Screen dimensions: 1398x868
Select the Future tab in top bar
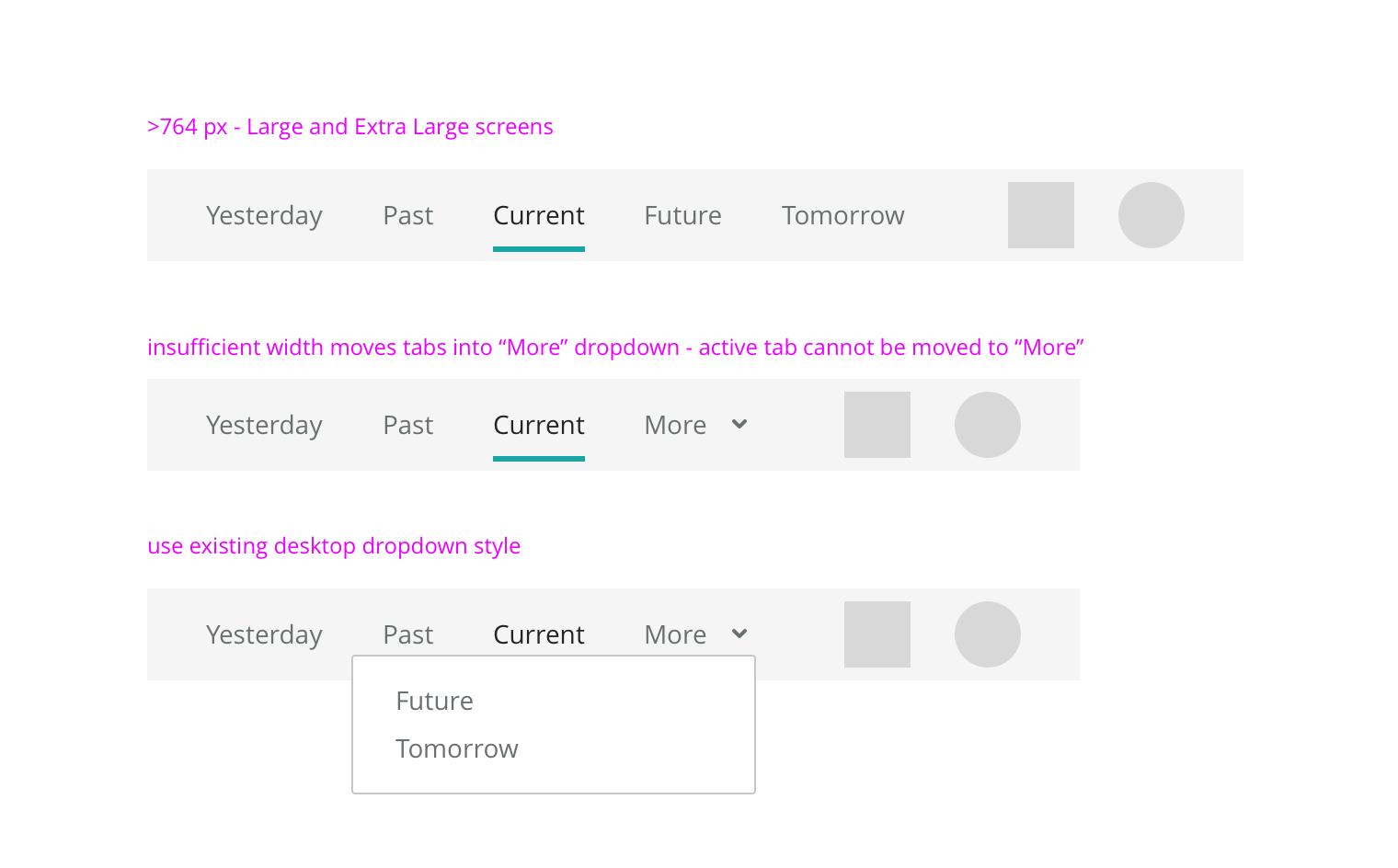[682, 215]
